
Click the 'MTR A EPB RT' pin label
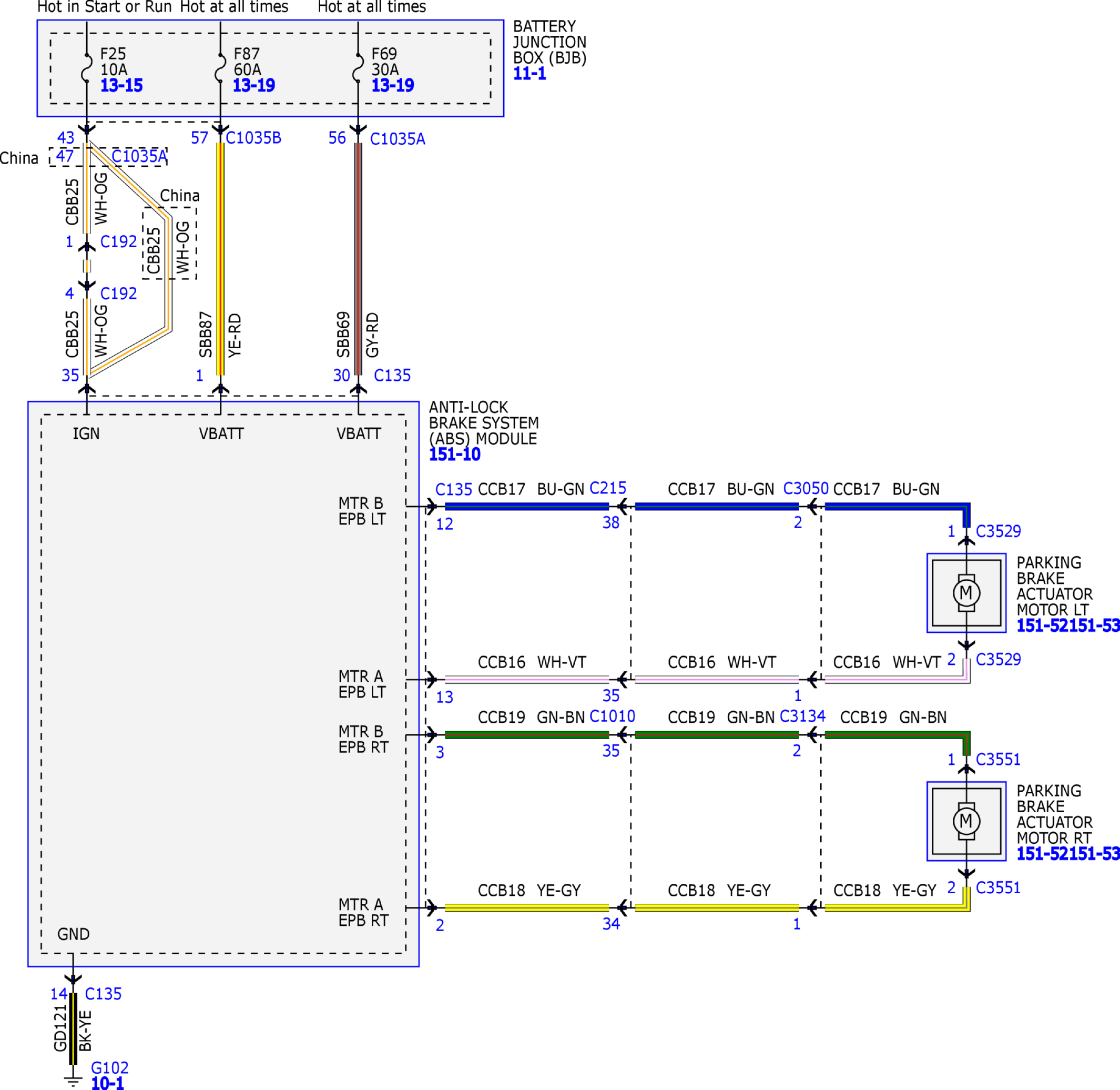click(x=363, y=913)
